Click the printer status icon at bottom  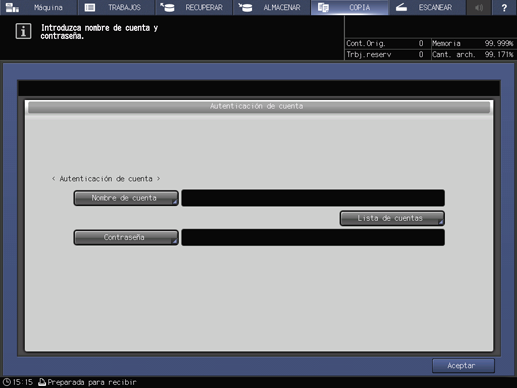pyautogui.click(x=42, y=382)
